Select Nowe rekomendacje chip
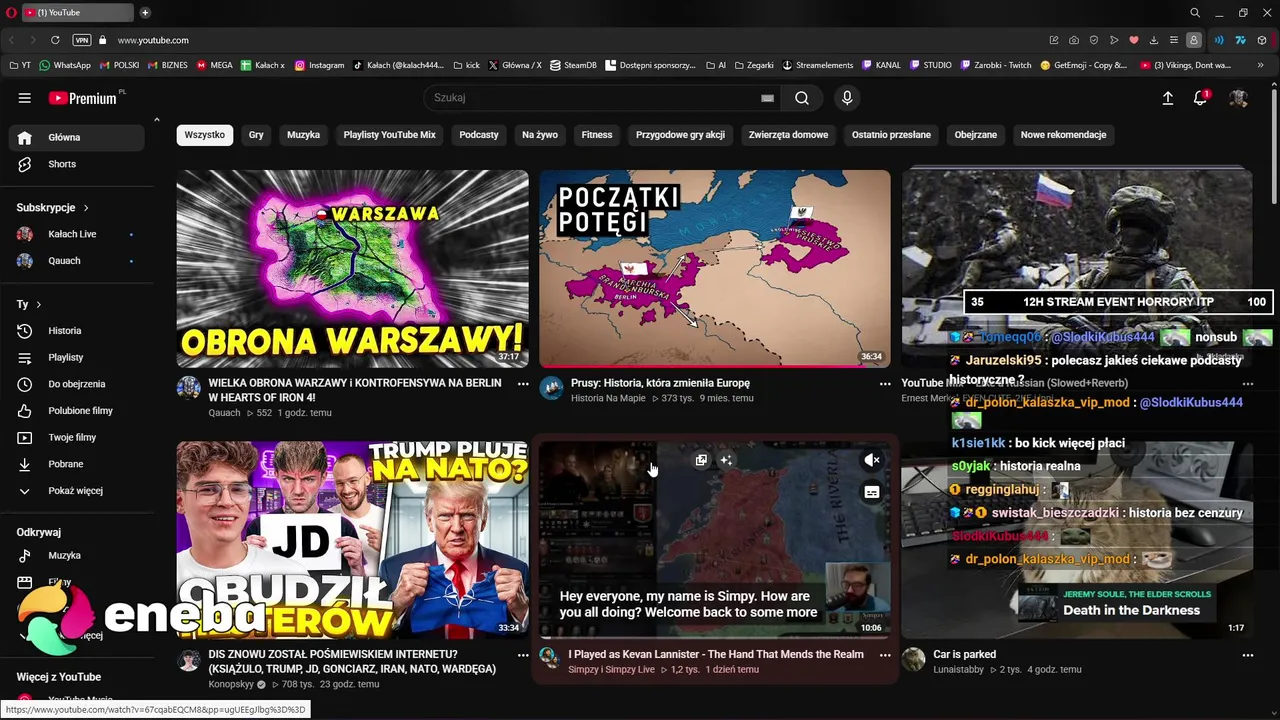The height and width of the screenshot is (720, 1280). click(1063, 135)
